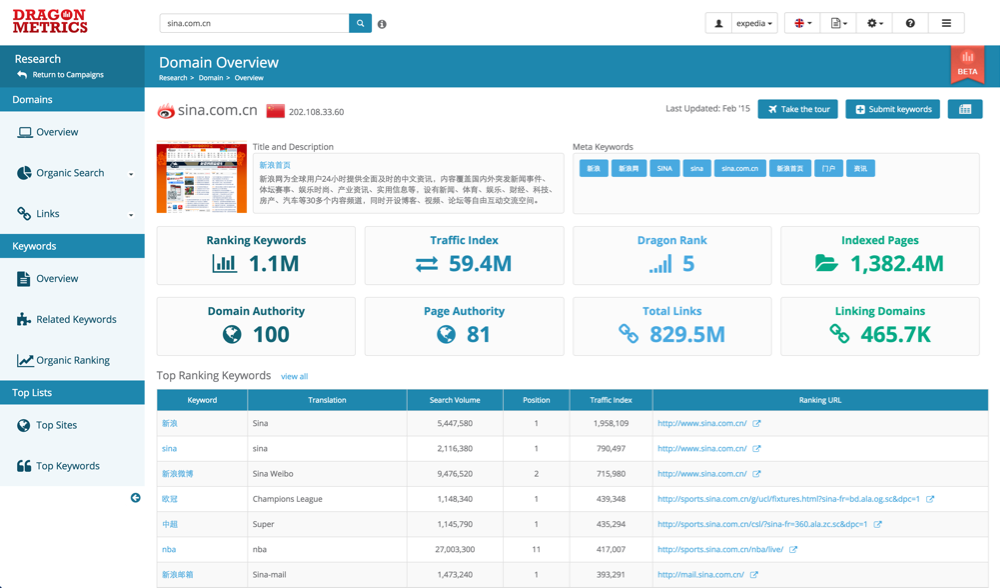Viewport: 1000px width, 588px height.
Task: Click the info icon beside search
Action: [382, 24]
